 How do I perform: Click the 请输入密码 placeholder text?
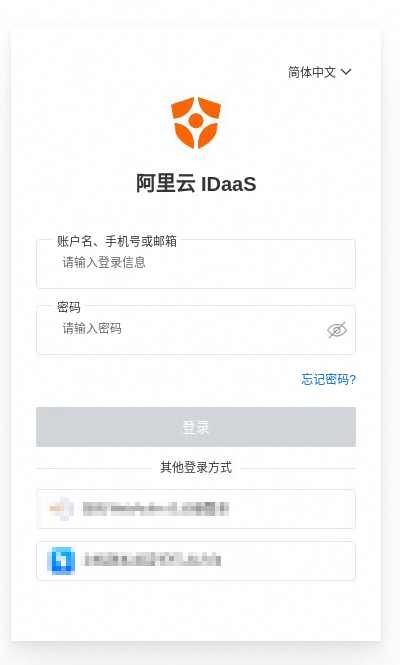(x=92, y=328)
